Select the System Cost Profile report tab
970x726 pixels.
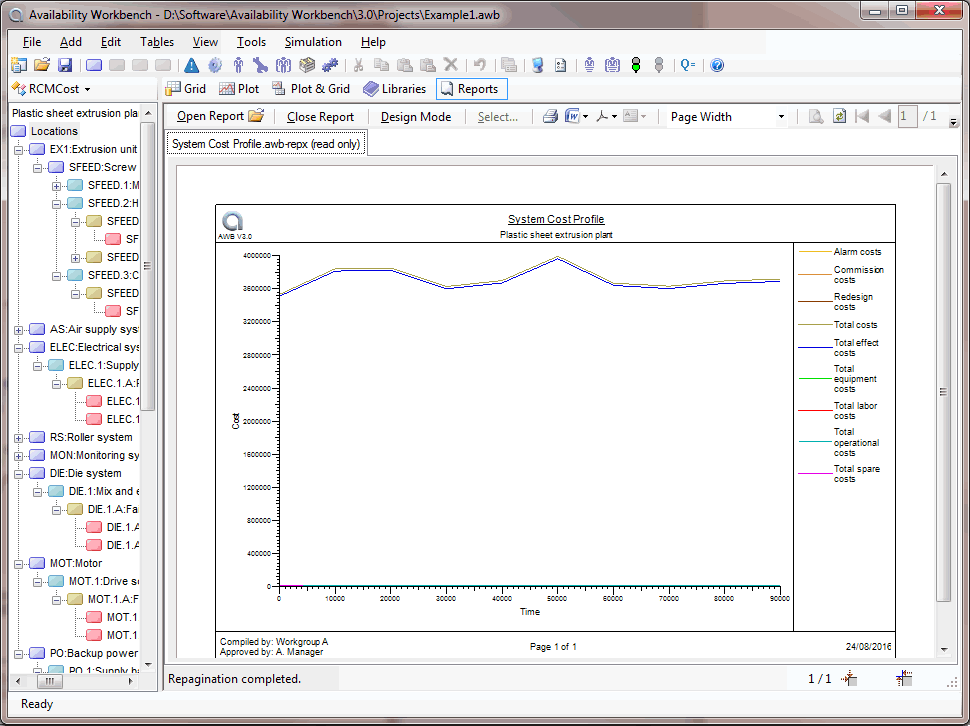(266, 144)
